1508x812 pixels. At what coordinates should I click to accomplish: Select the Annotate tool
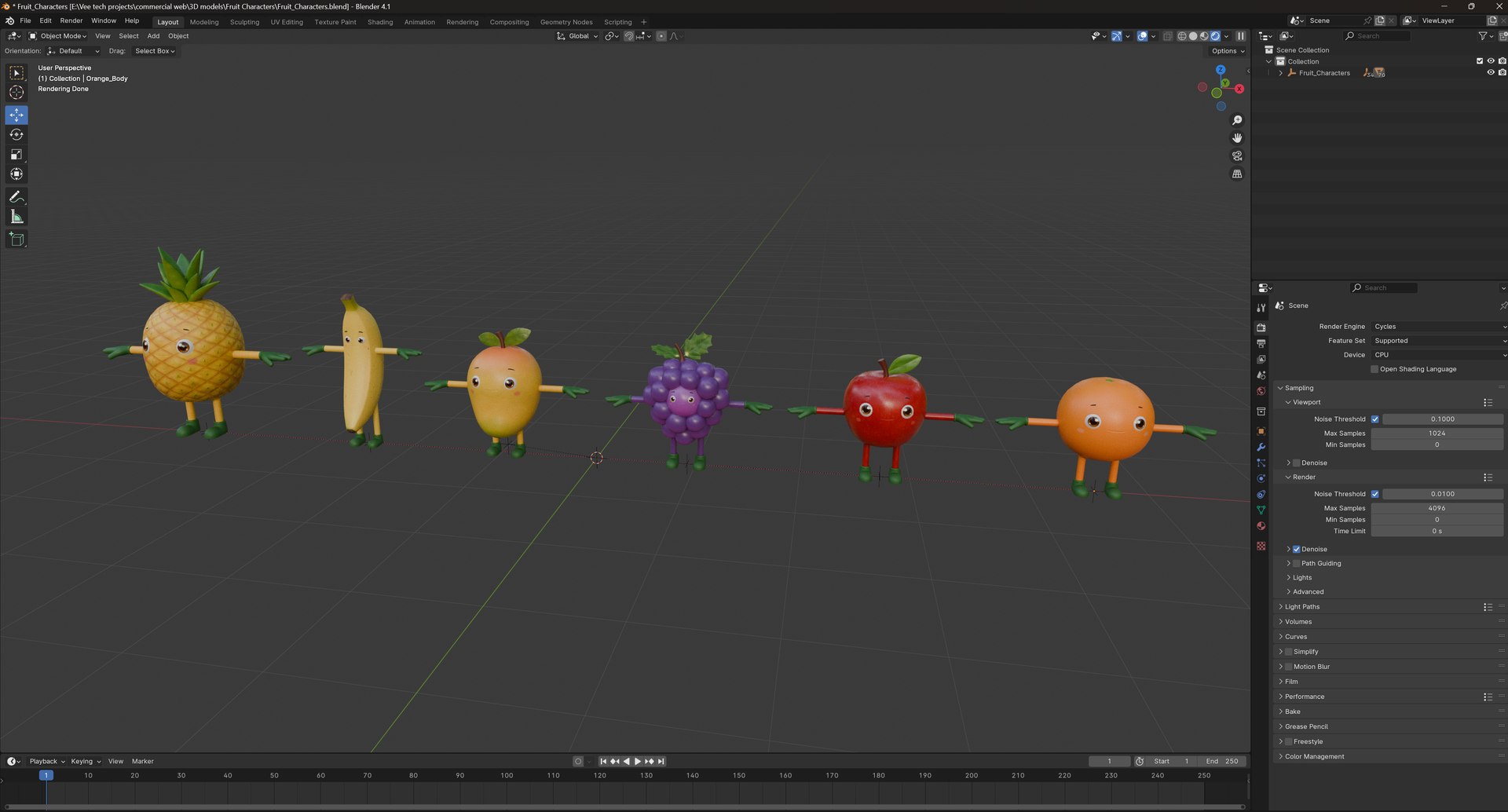click(16, 197)
